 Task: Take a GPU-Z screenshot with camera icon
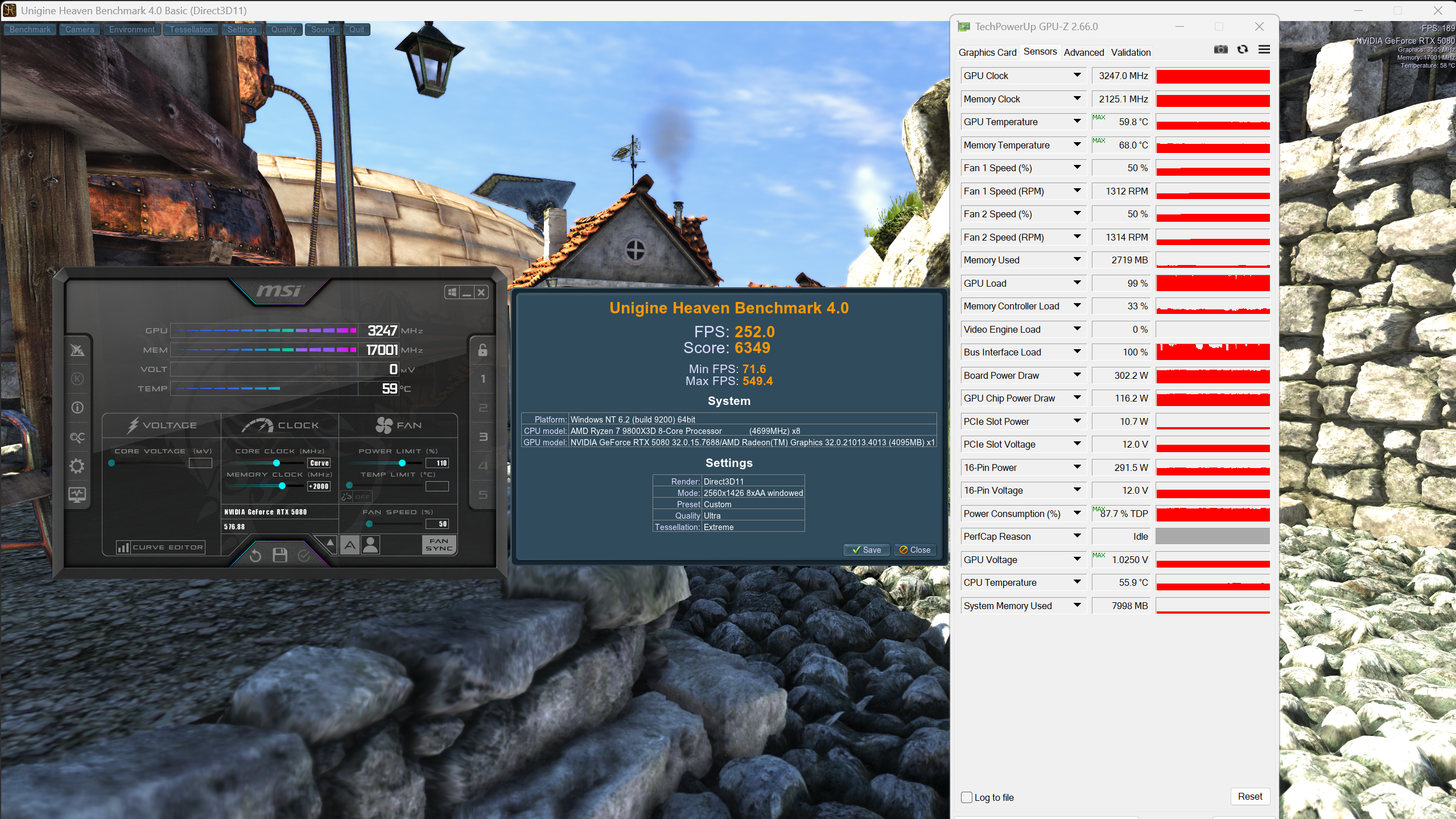point(1220,49)
